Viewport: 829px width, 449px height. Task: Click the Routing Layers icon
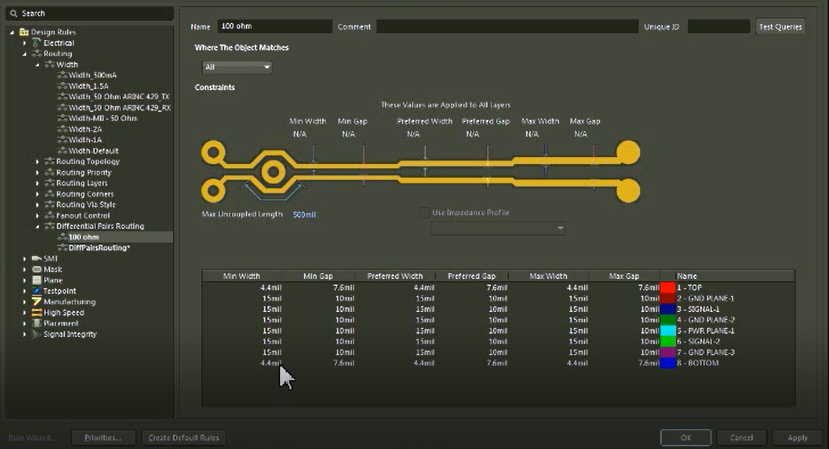(x=50, y=183)
